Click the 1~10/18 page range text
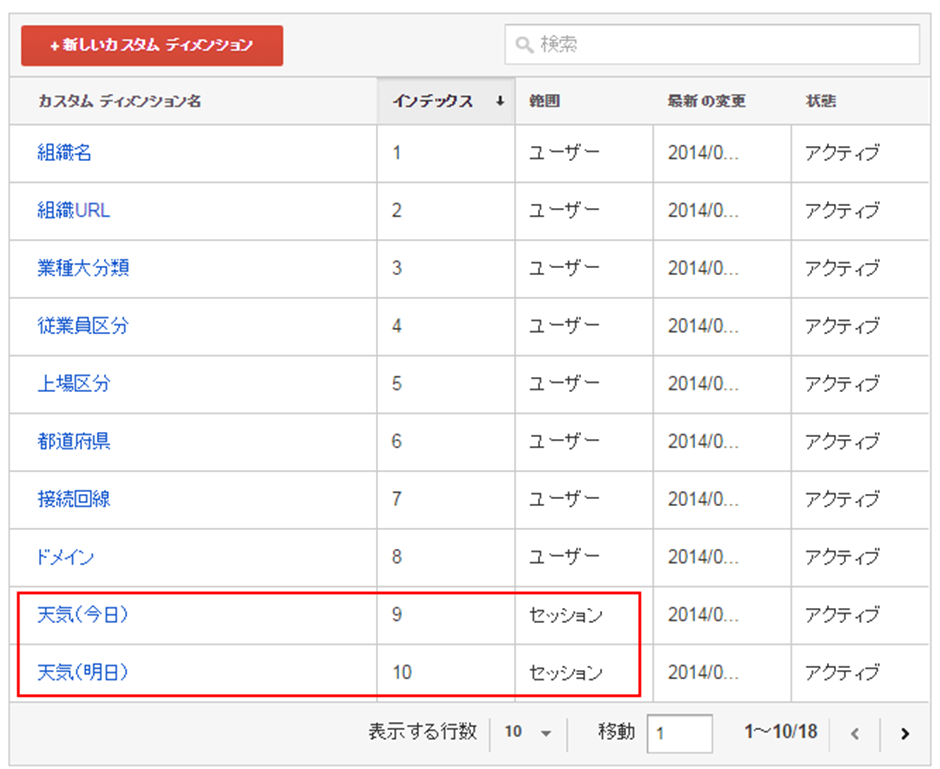 [x=781, y=732]
